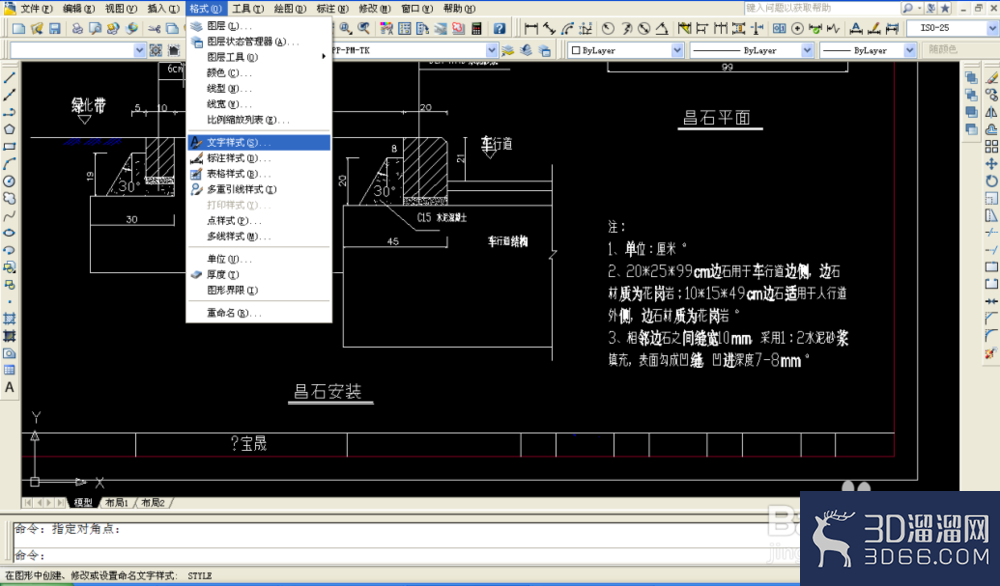Select the Ellipse draw tool
The height and width of the screenshot is (586, 1000).
(x=10, y=233)
